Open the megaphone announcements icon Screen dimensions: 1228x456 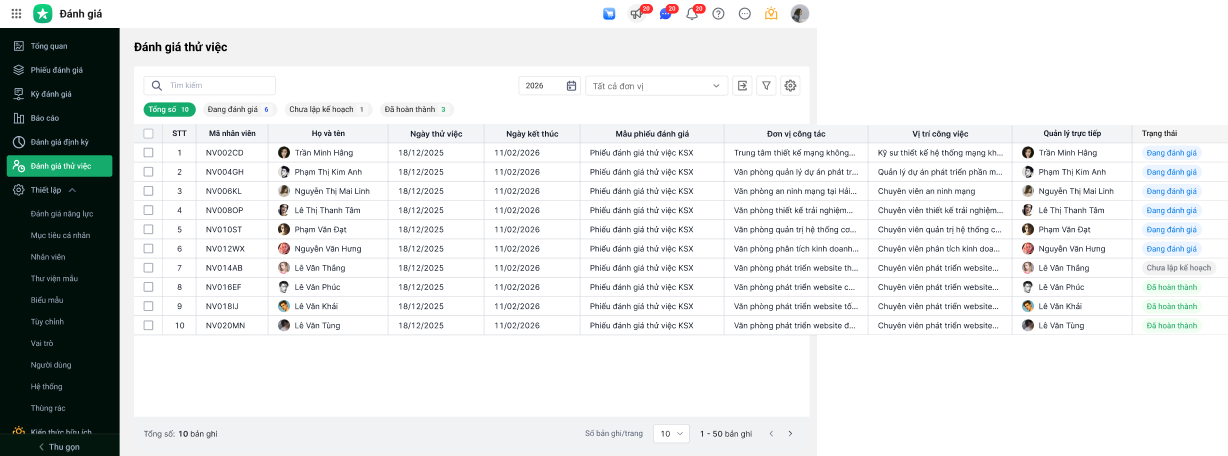(636, 14)
